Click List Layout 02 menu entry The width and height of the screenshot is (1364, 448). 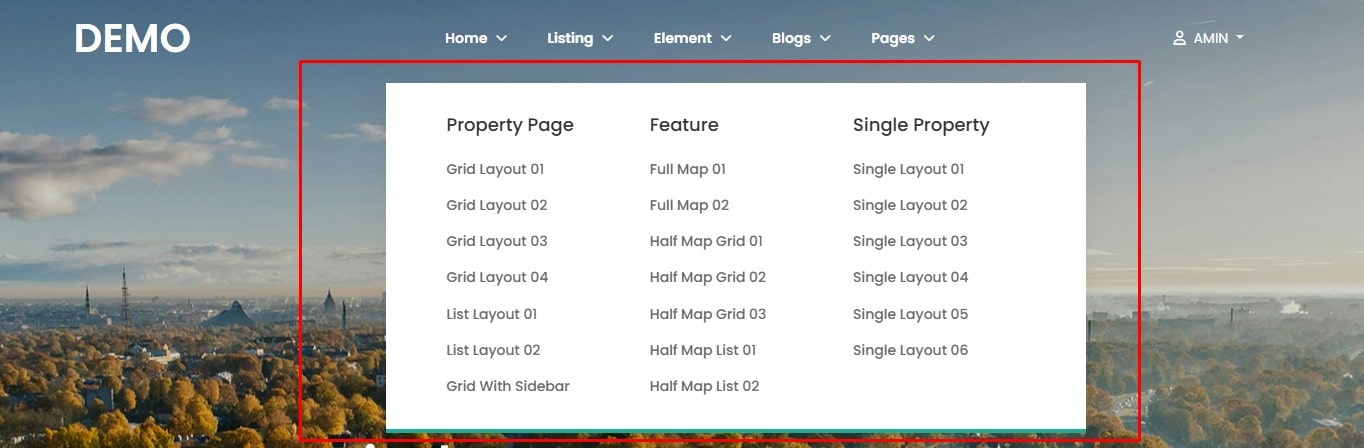[x=493, y=350]
